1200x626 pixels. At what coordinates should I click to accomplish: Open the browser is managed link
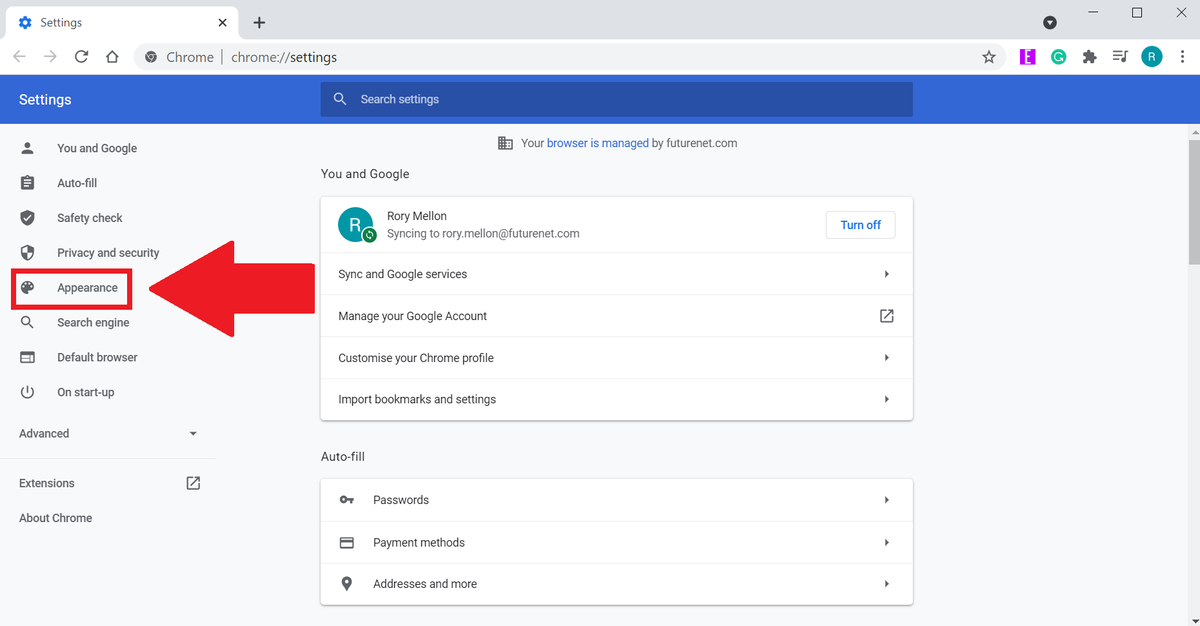click(596, 142)
